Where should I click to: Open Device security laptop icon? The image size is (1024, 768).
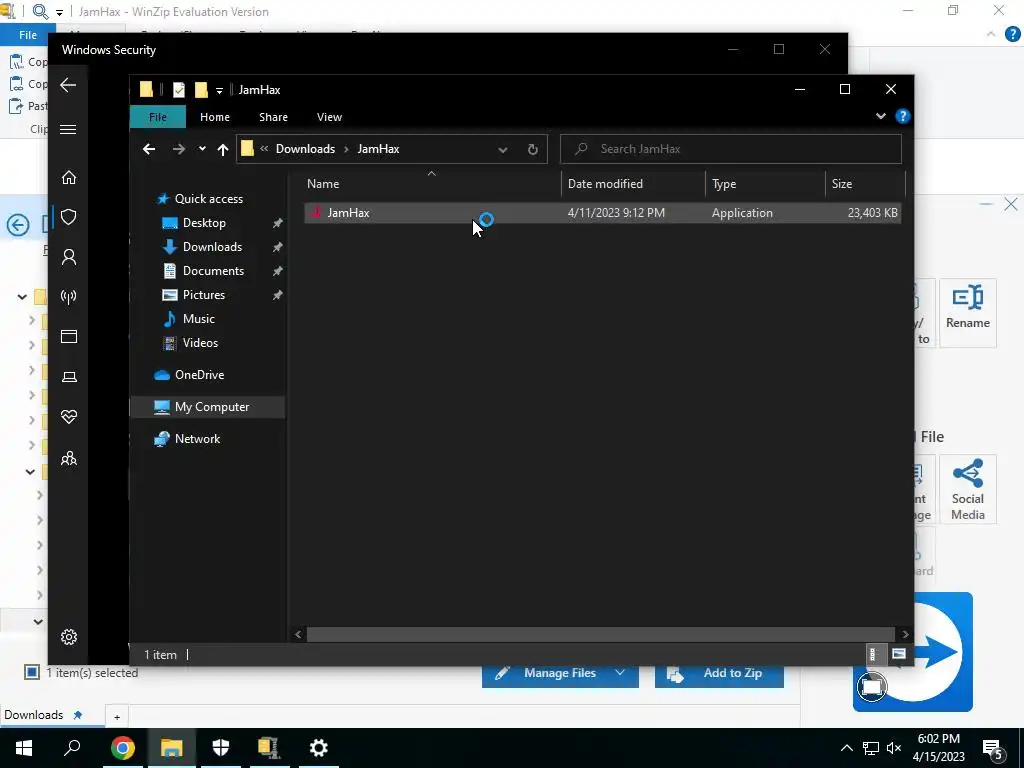point(69,377)
